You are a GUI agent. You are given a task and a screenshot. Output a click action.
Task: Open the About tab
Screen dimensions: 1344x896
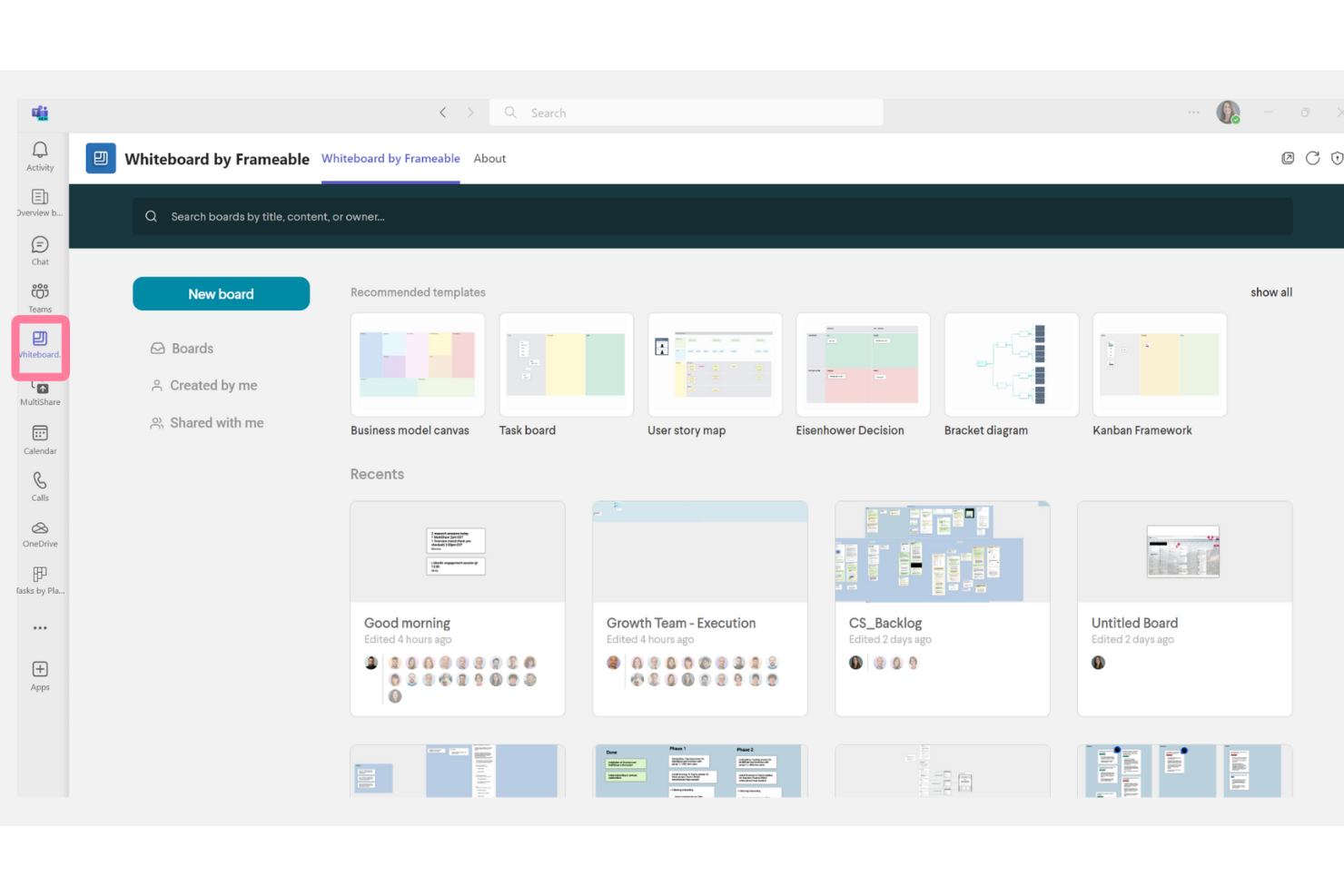coord(489,159)
